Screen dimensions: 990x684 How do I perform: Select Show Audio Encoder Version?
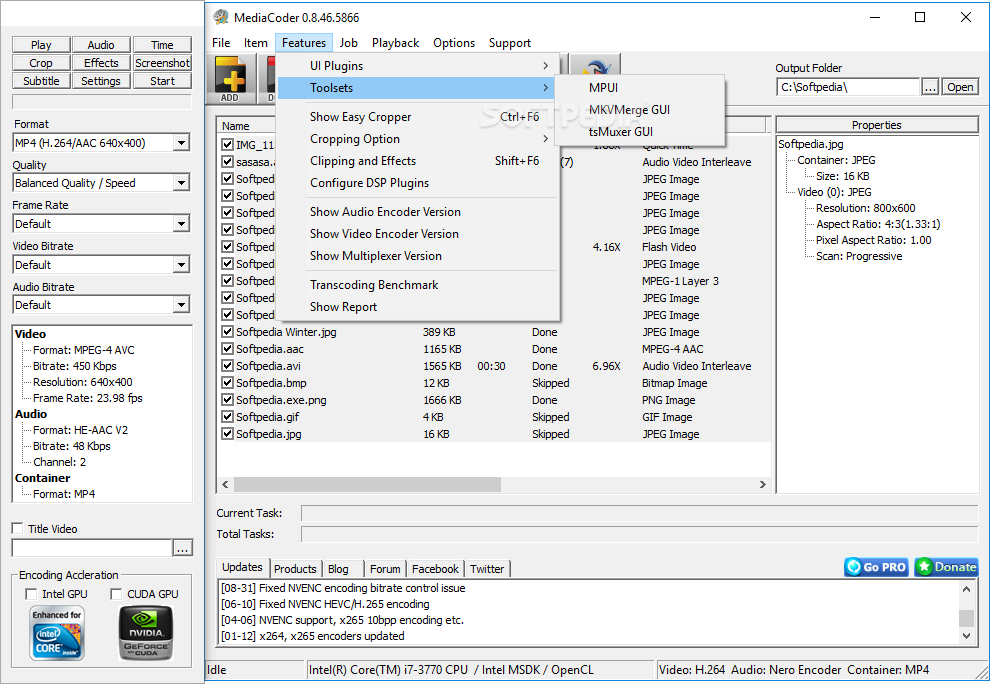pyautogui.click(x=418, y=212)
